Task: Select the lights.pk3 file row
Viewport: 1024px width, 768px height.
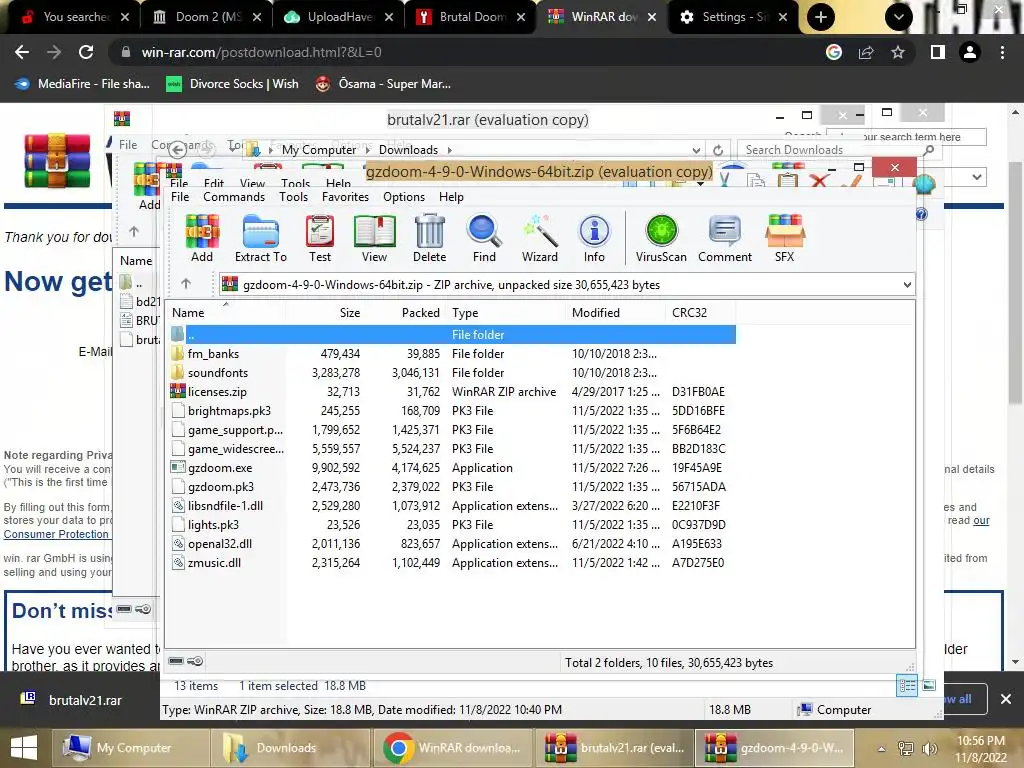Action: click(x=452, y=524)
